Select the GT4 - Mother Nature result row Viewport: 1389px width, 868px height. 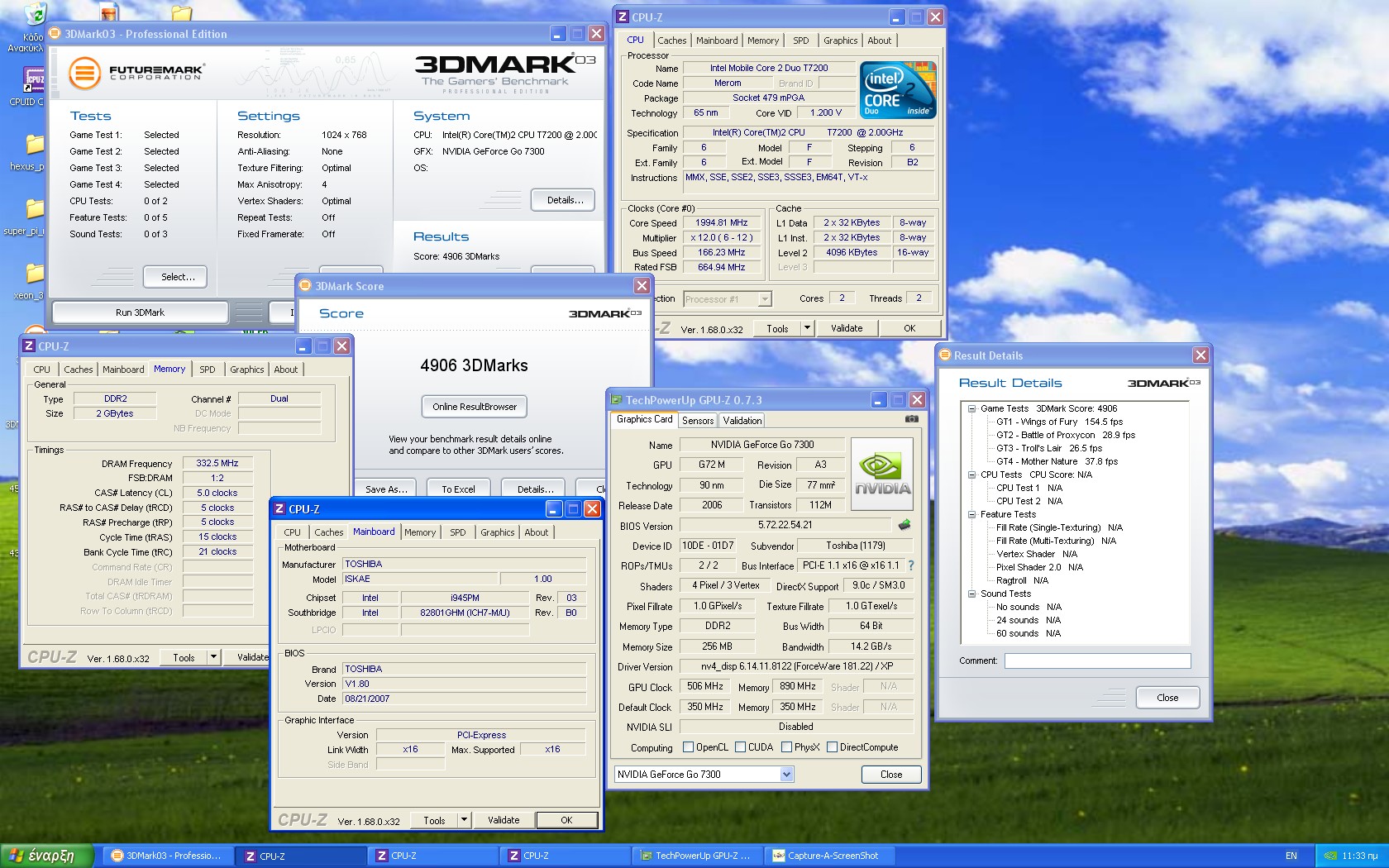pyautogui.click(x=1057, y=461)
